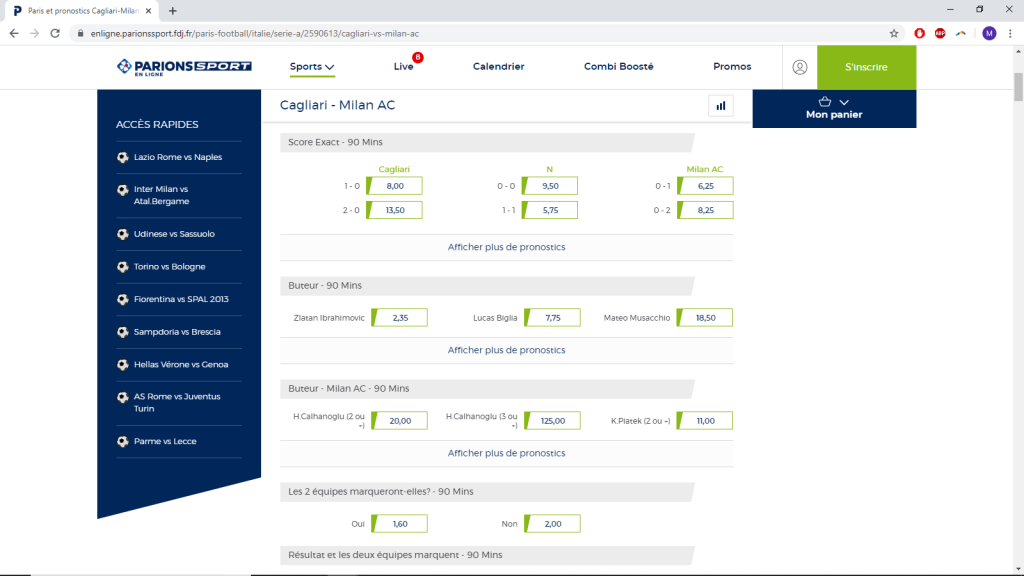This screenshot has height=576, width=1024.
Task: Open the Calendrier menu item
Action: point(498,67)
